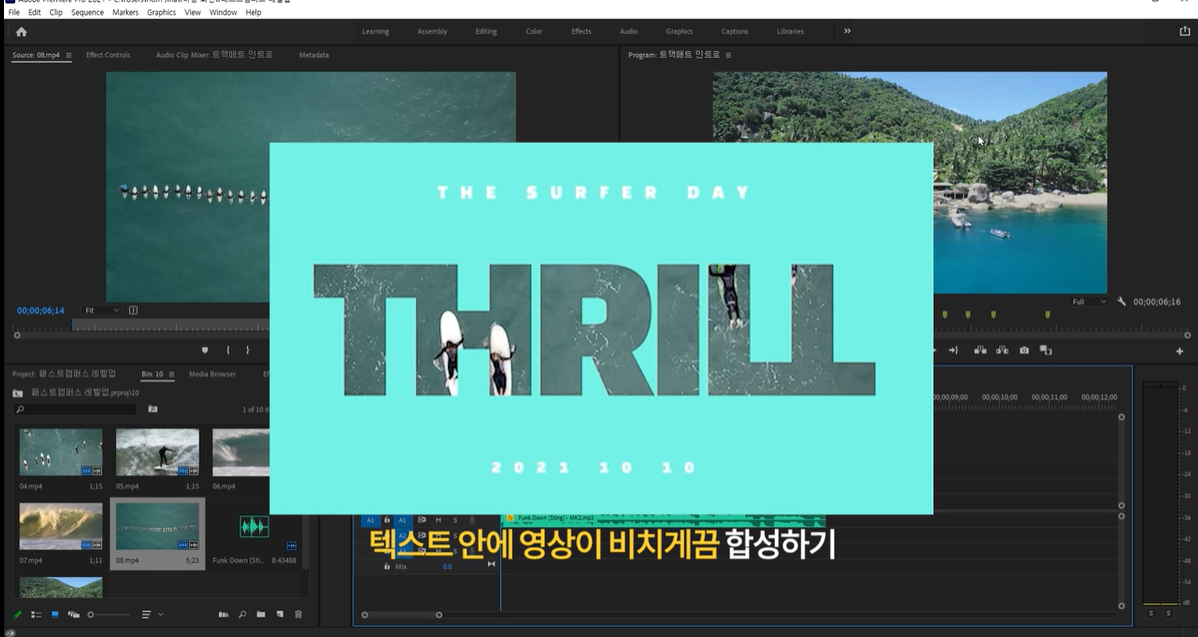Click the Comparison View icon
The width and height of the screenshot is (1198, 637).
1046,350
